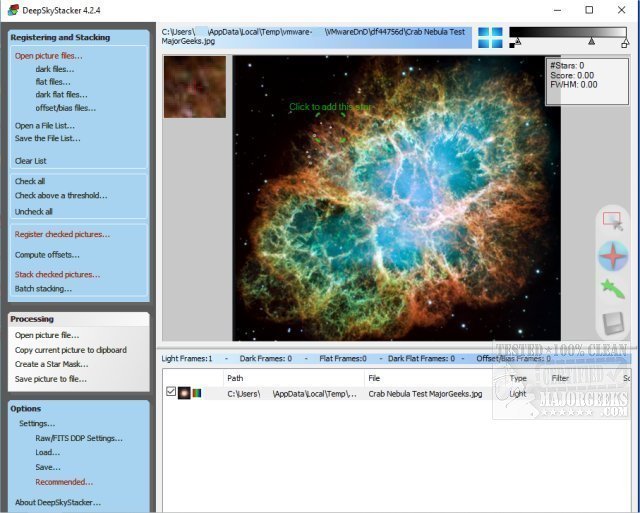The image size is (640, 513).
Task: Open flat files link
Action: coord(53,82)
